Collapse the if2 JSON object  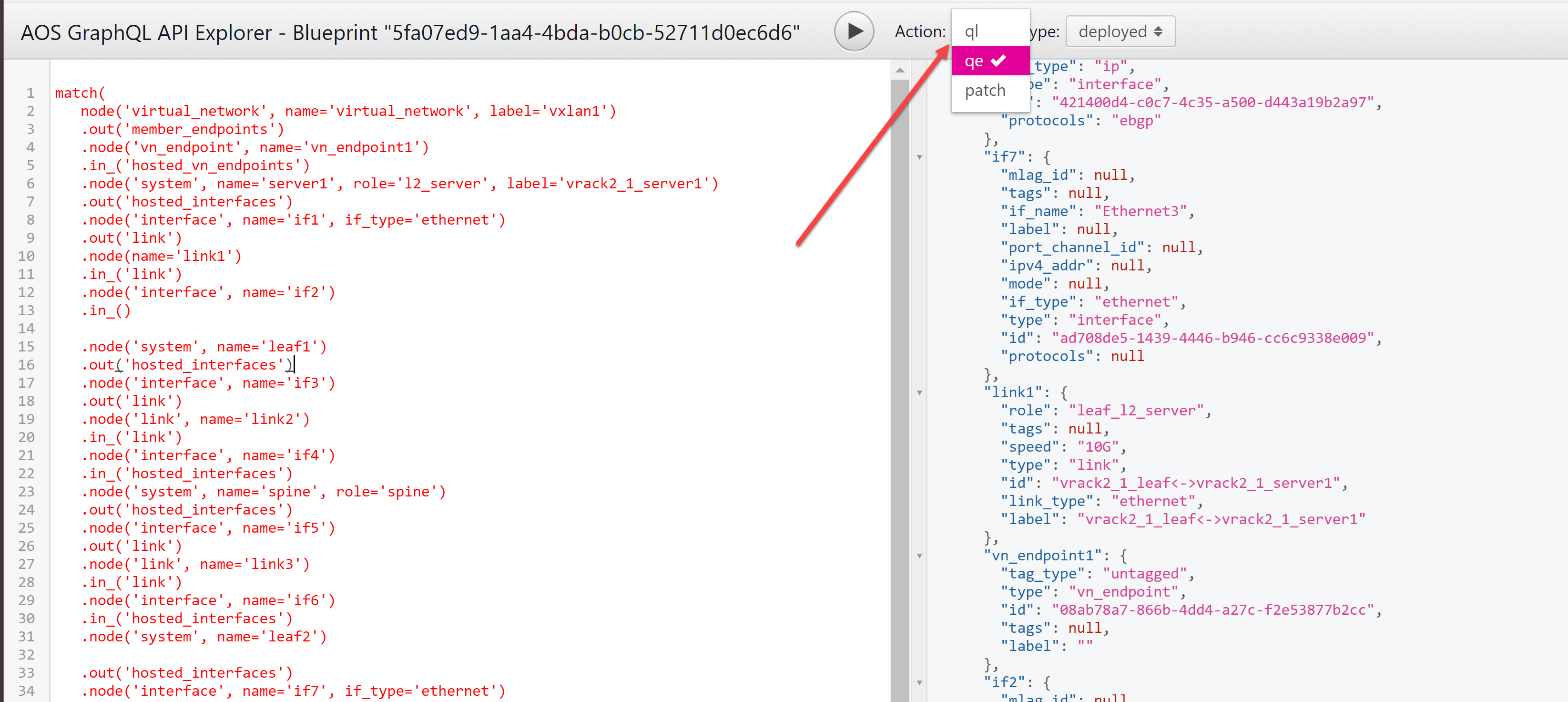click(919, 682)
